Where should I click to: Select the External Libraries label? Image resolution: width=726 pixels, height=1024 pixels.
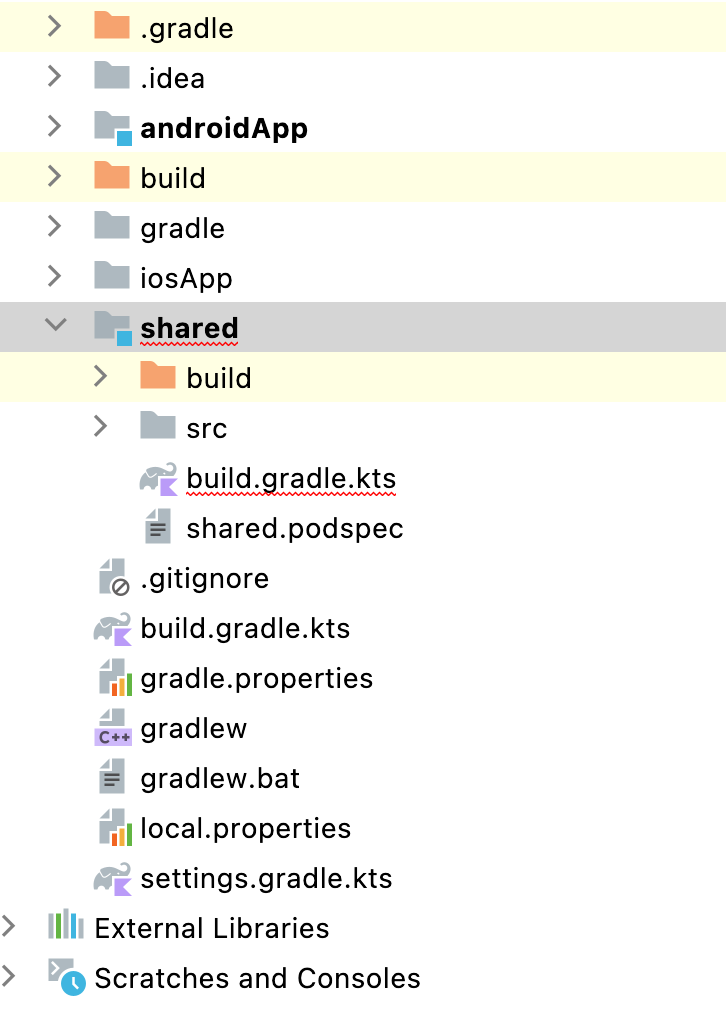pyautogui.click(x=212, y=928)
